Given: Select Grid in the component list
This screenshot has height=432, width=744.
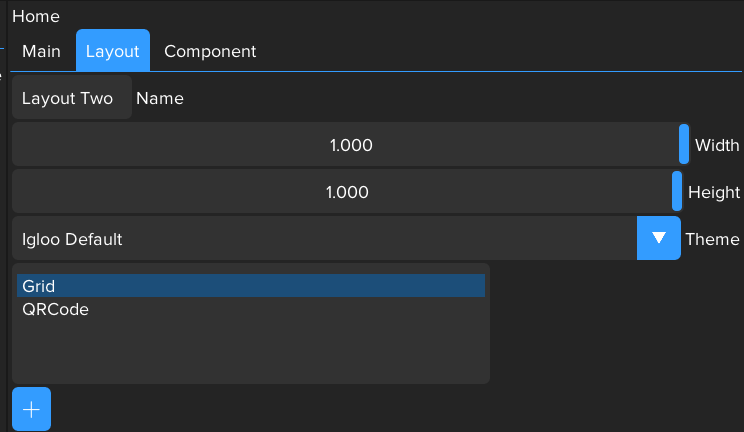Looking at the screenshot, I should 250,286.
